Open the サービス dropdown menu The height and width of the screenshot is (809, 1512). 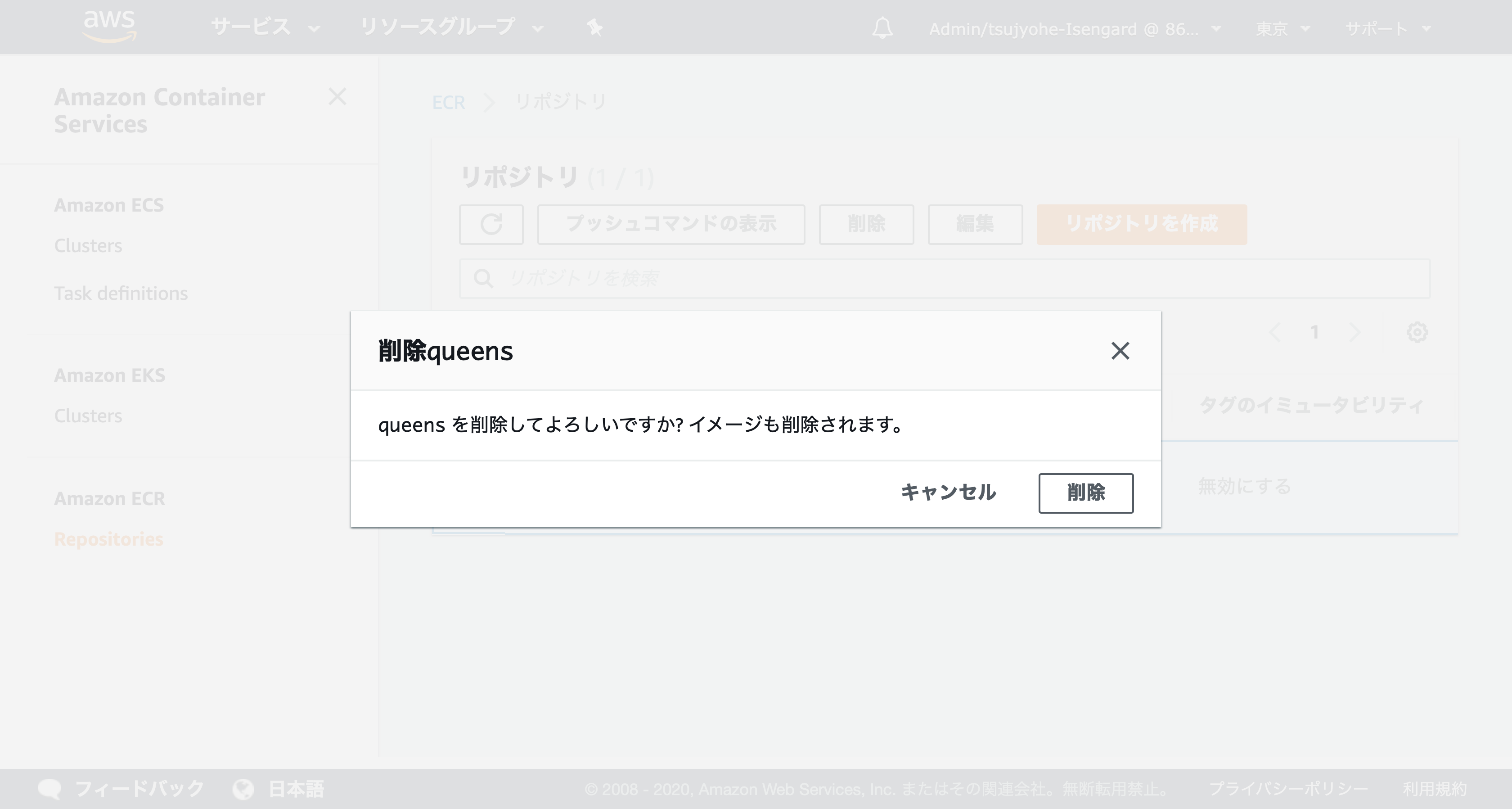(265, 27)
